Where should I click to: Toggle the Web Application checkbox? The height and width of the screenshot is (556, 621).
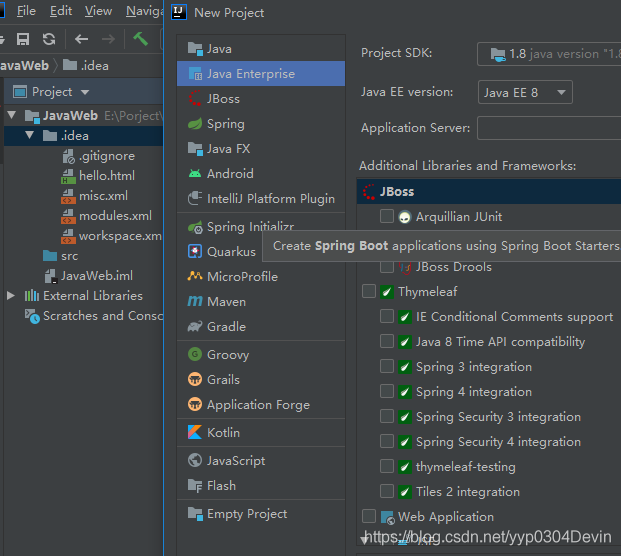[369, 517]
